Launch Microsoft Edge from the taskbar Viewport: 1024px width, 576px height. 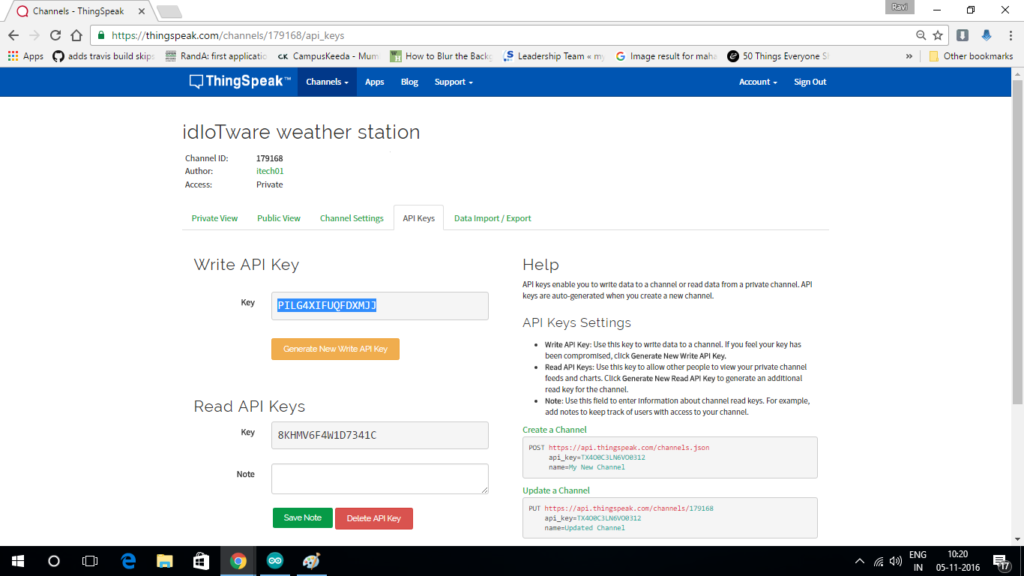pyautogui.click(x=128, y=561)
